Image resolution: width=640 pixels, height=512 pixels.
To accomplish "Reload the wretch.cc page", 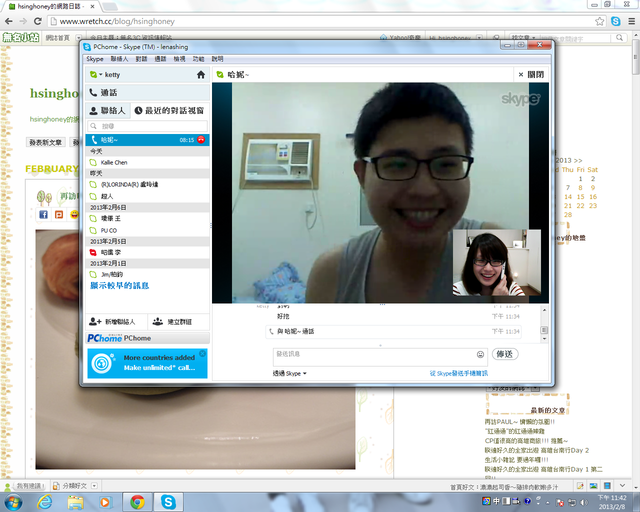I will [38, 21].
